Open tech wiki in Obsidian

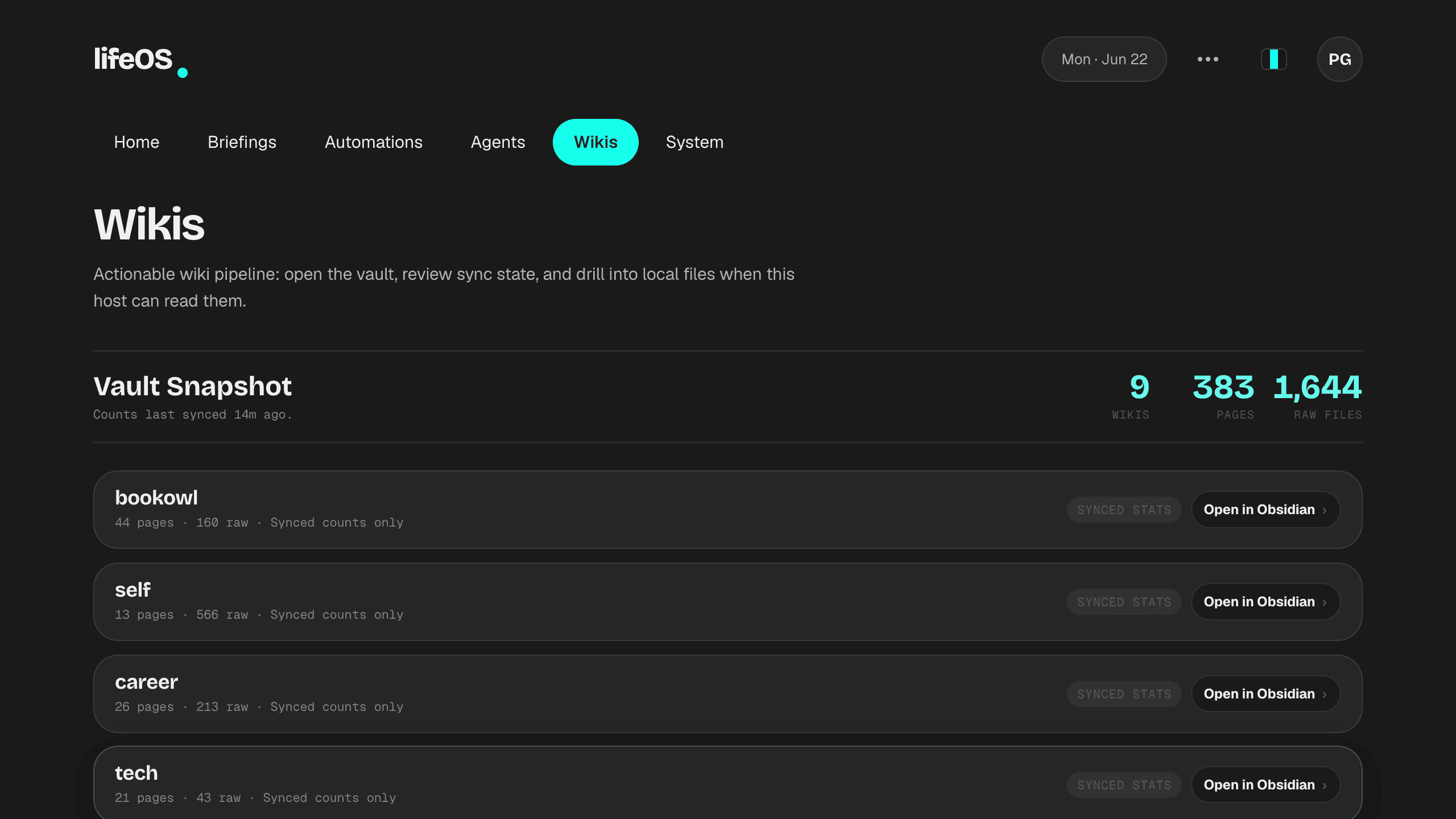click(1265, 785)
